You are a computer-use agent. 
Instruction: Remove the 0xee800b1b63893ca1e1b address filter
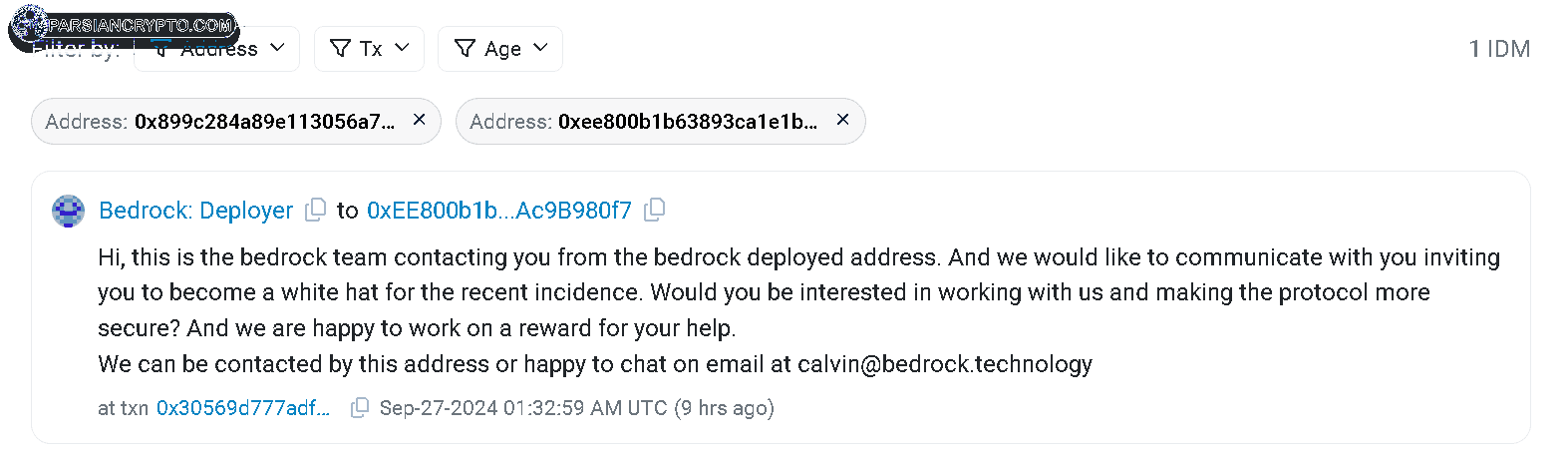click(842, 120)
